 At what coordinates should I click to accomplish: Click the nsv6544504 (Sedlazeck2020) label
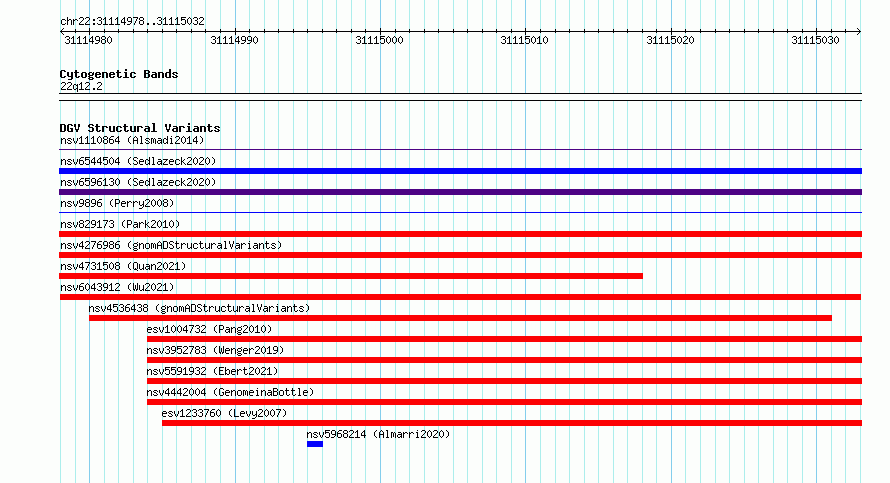click(x=138, y=161)
